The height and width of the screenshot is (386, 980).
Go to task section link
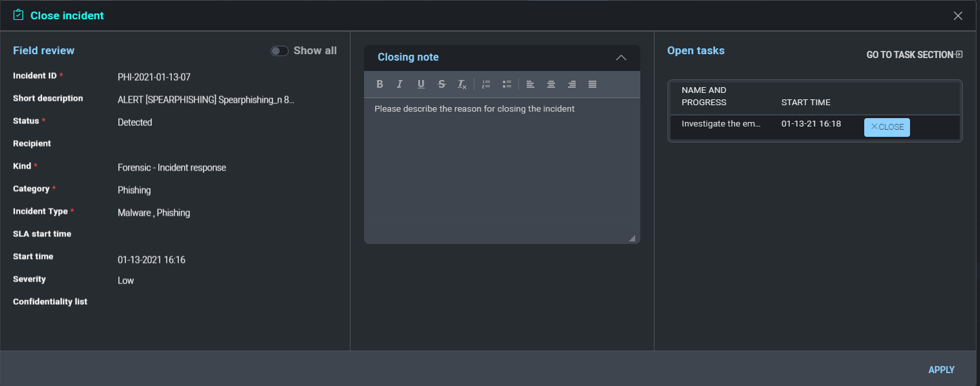pyautogui.click(x=914, y=55)
